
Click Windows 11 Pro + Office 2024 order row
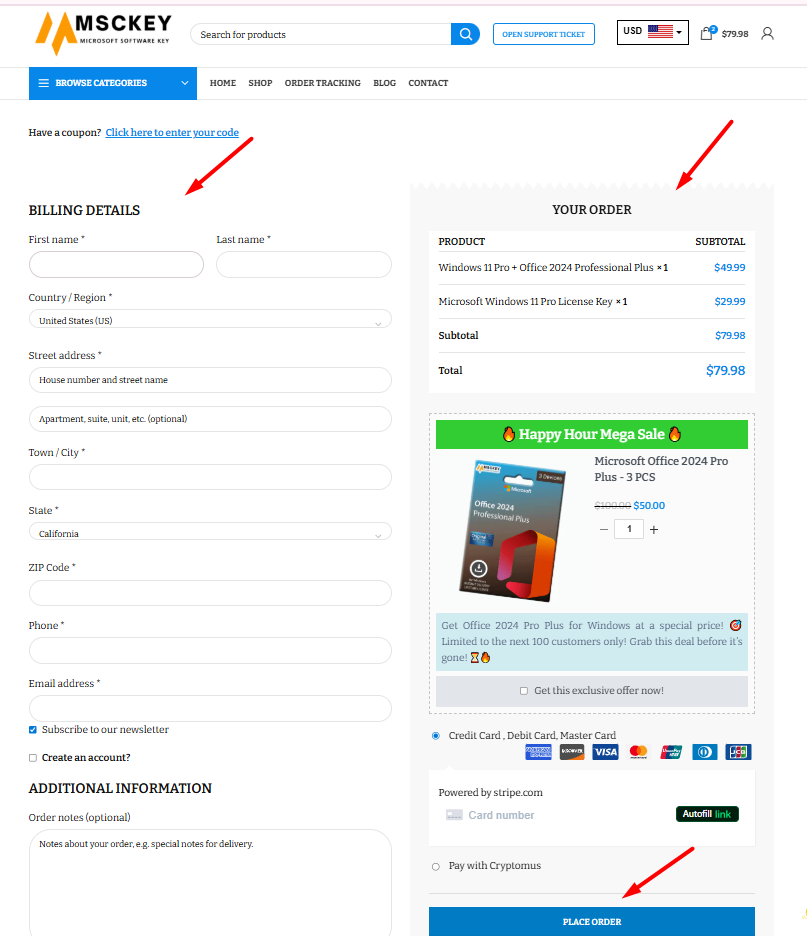[x=592, y=267]
